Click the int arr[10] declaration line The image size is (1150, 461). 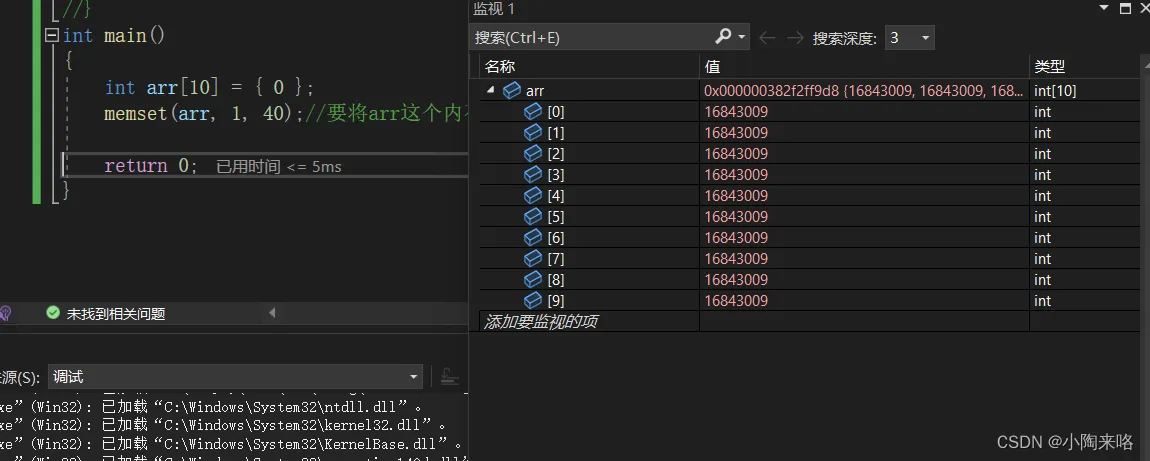coord(209,88)
